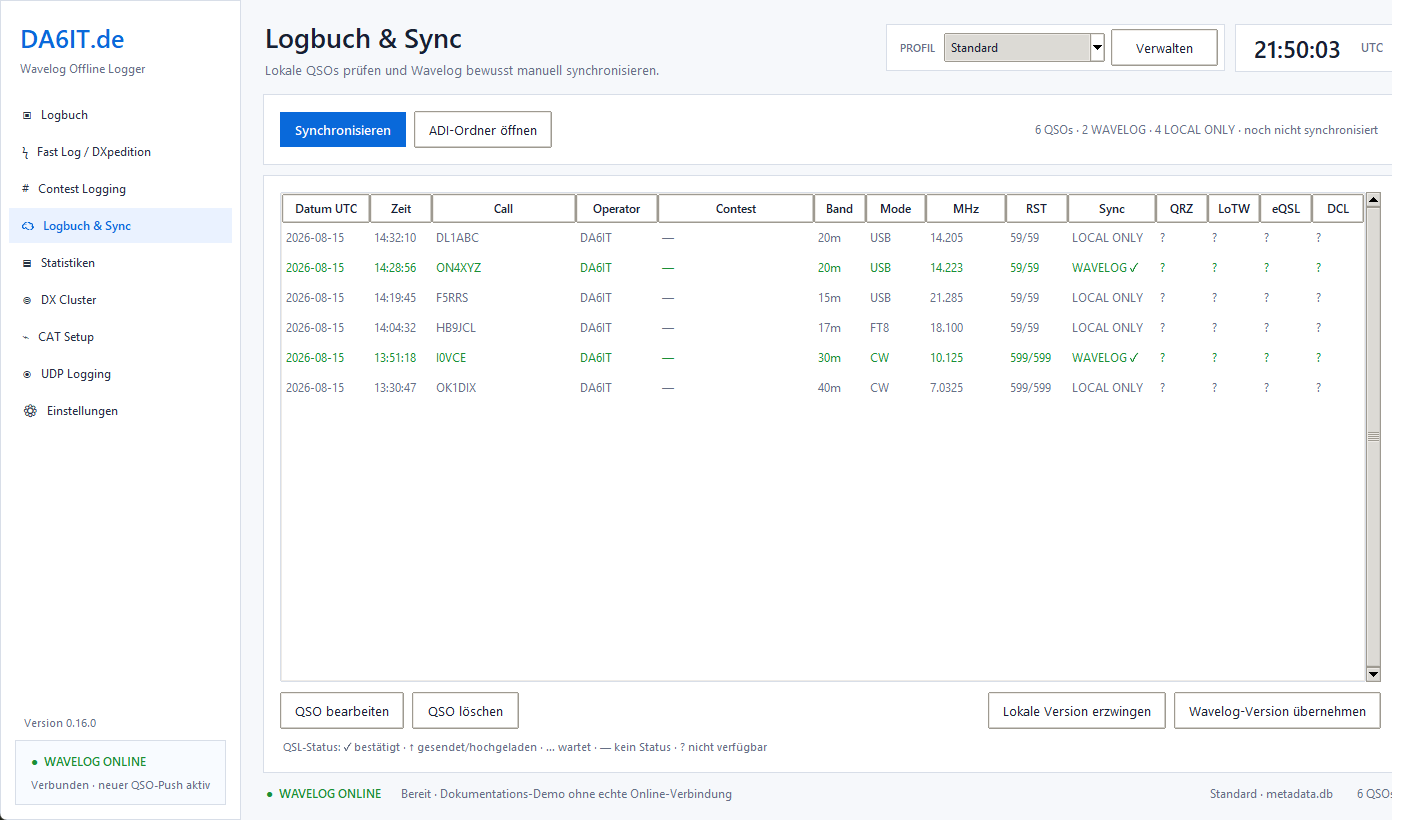Viewport: 1420px width, 820px height.
Task: Select the Contest Logging hash icon
Action: (x=25, y=189)
